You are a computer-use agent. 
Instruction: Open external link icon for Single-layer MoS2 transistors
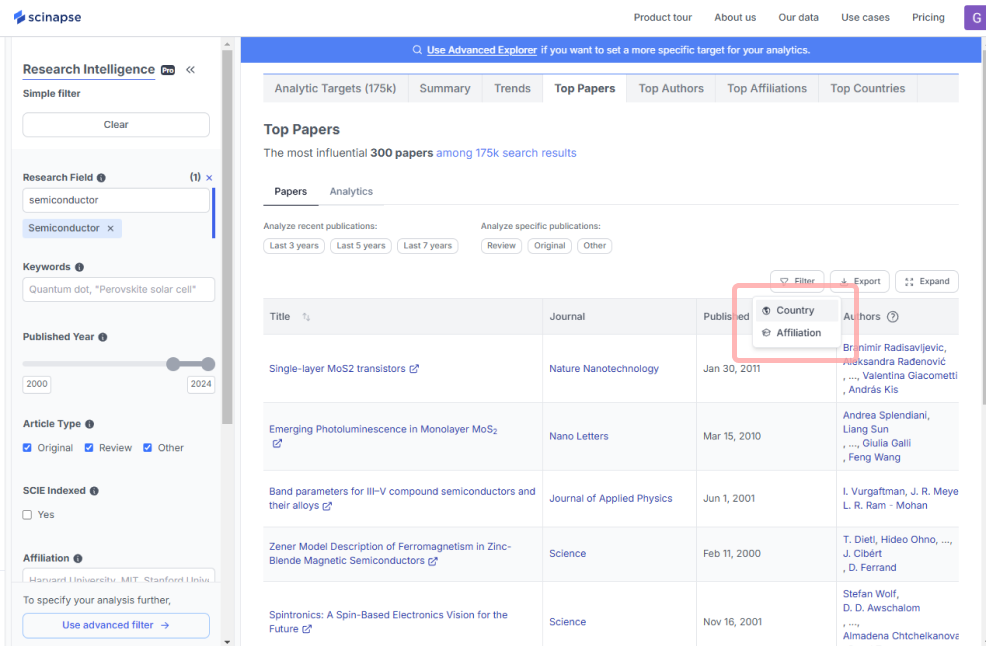coord(414,369)
